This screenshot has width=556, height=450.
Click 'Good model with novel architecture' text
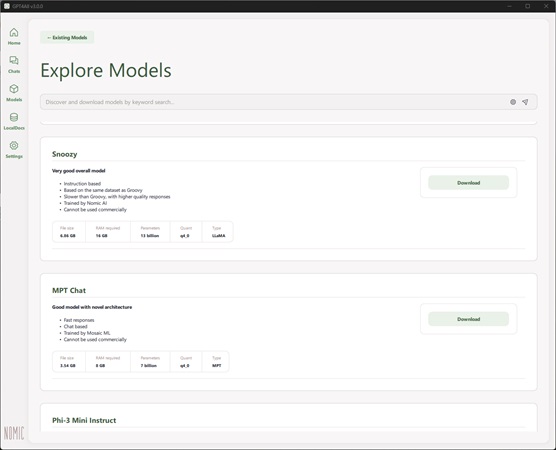[x=92, y=307]
